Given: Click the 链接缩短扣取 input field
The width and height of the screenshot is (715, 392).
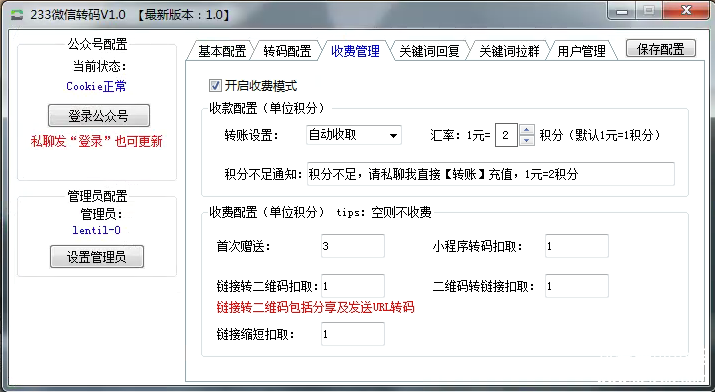Looking at the screenshot, I should (352, 334).
